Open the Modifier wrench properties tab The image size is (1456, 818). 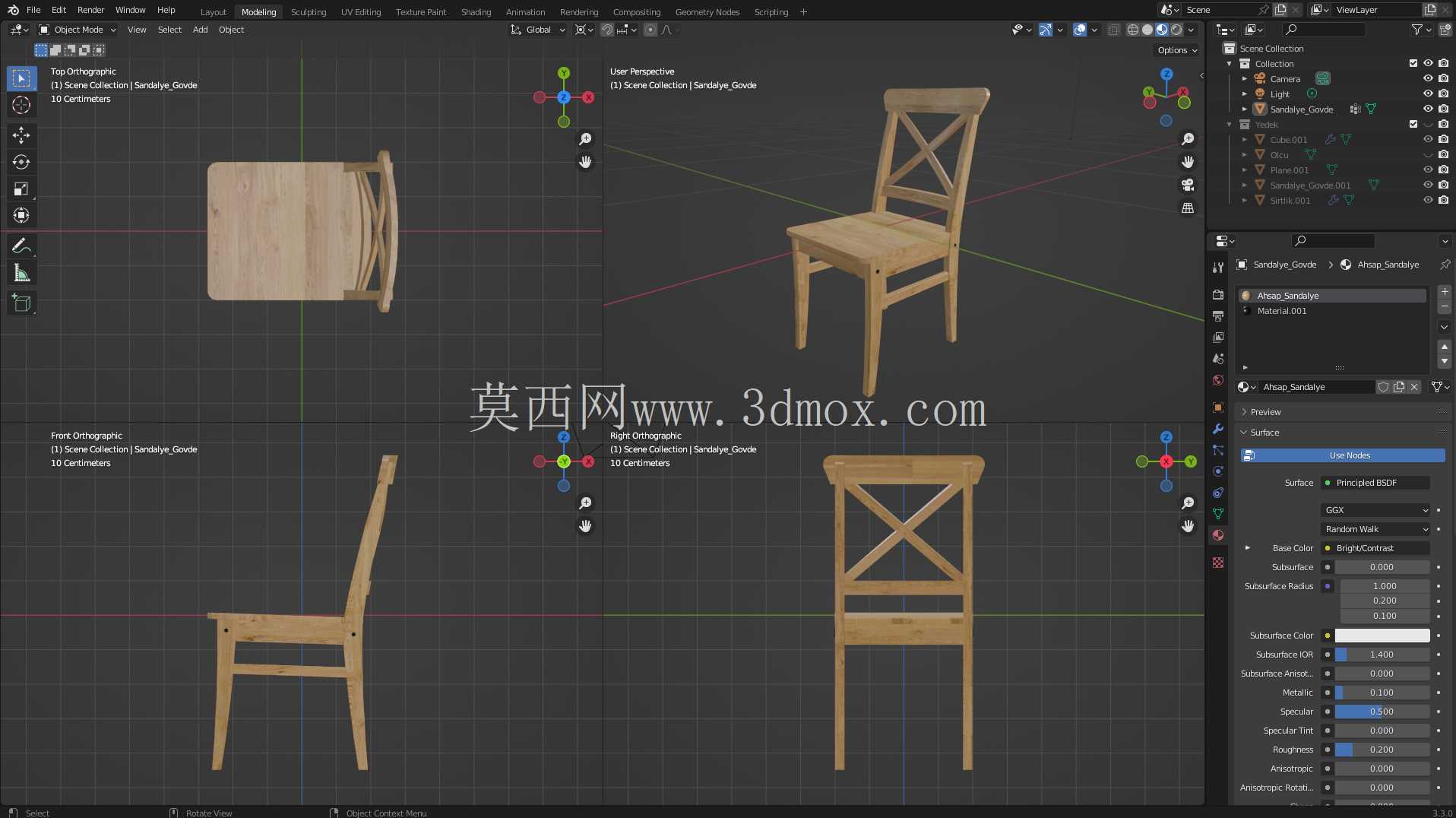[x=1218, y=429]
